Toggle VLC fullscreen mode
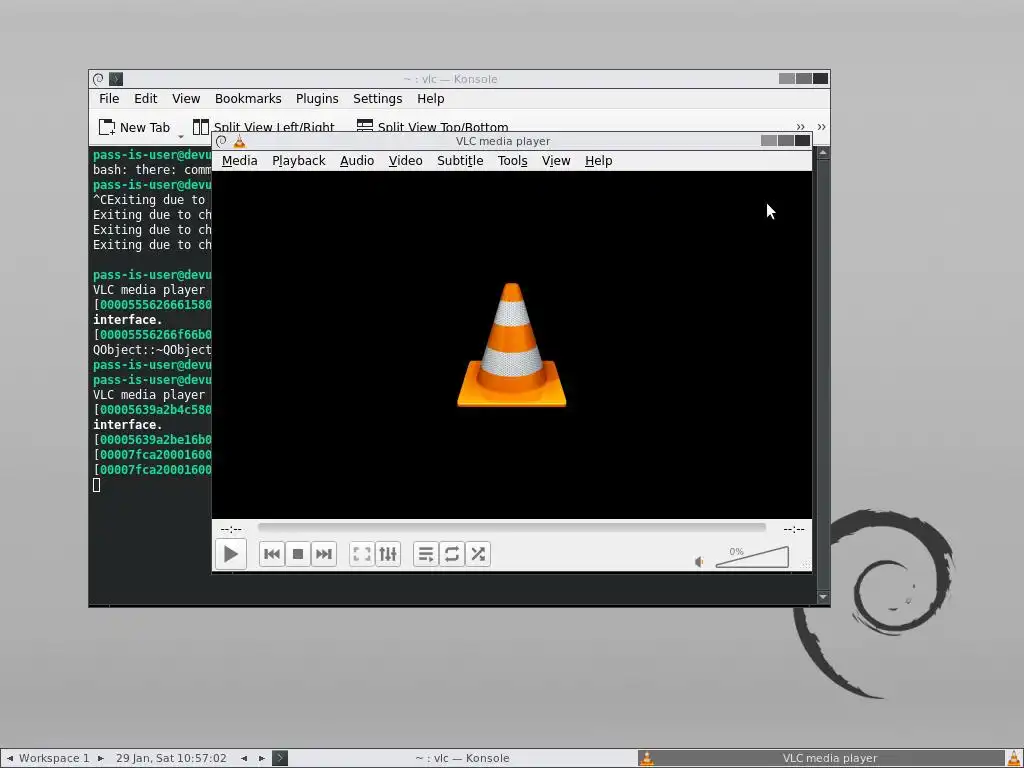Viewport: 1024px width, 768px height. [x=362, y=554]
